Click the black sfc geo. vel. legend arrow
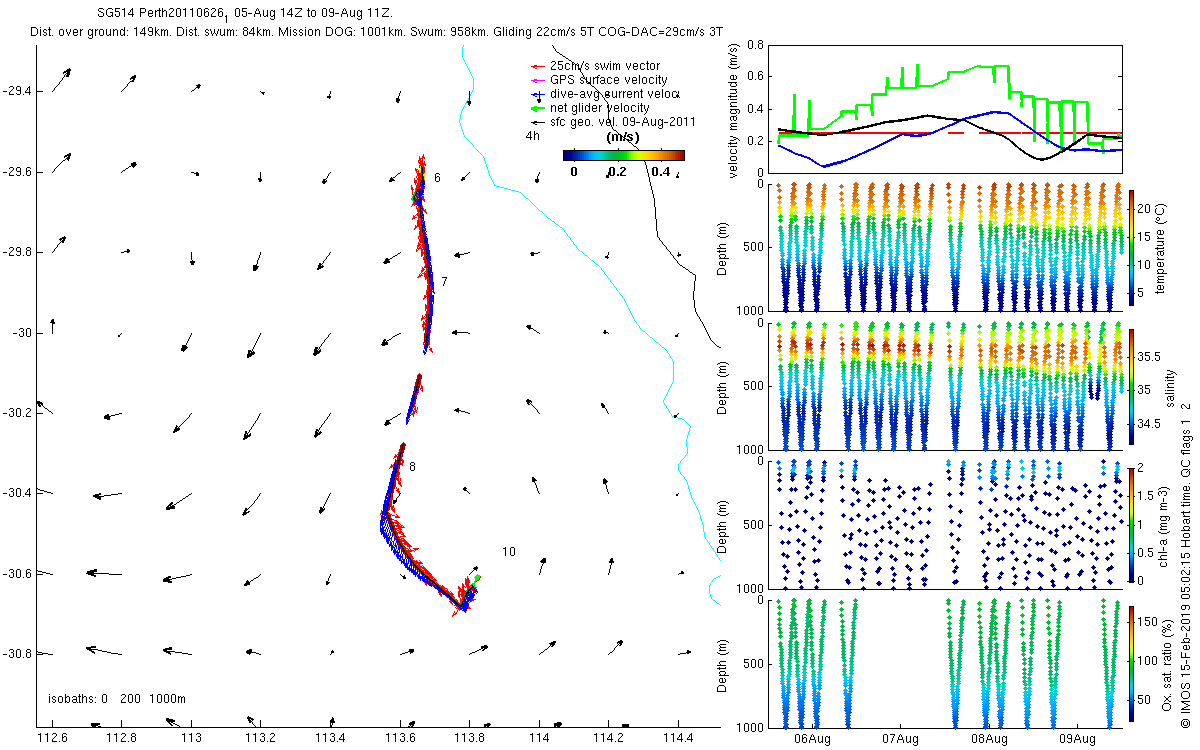Screen dimensions: 1200x750 (538, 122)
